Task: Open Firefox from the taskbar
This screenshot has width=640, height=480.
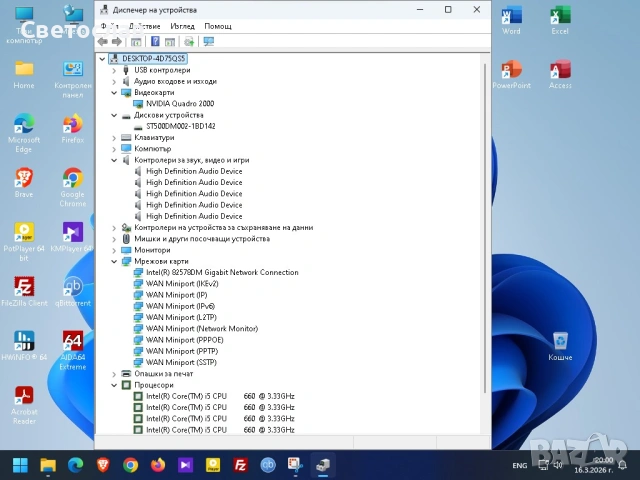Action: [x=158, y=465]
